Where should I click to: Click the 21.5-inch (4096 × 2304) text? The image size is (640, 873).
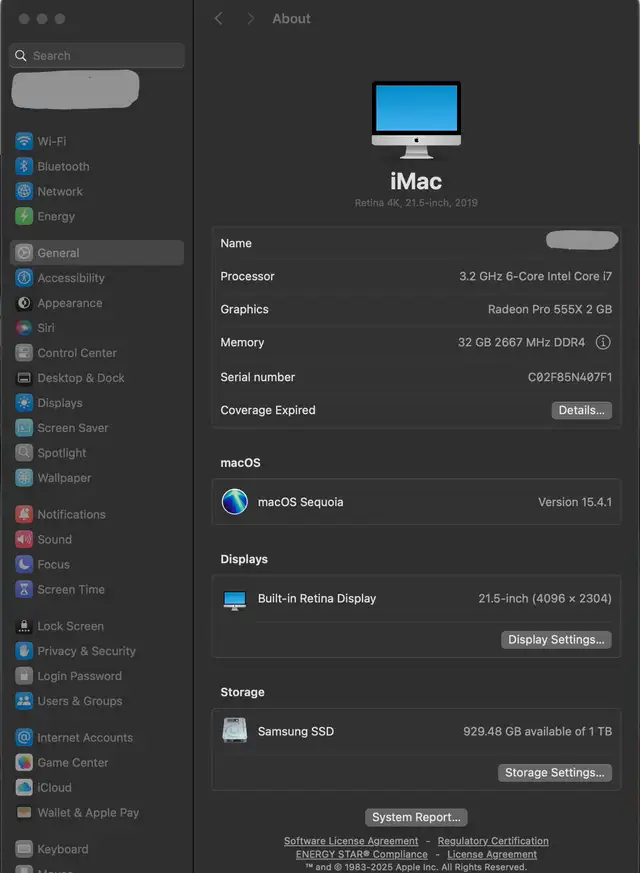(x=545, y=599)
